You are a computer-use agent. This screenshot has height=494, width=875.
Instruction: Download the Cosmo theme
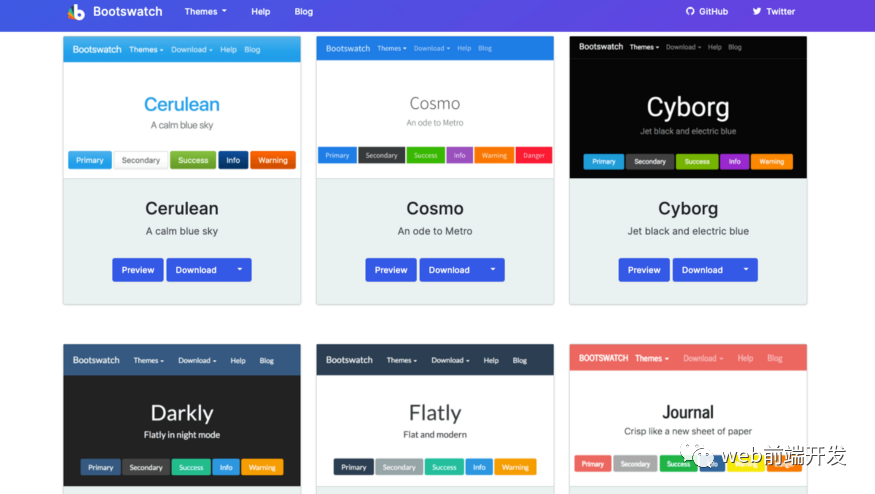(x=450, y=270)
